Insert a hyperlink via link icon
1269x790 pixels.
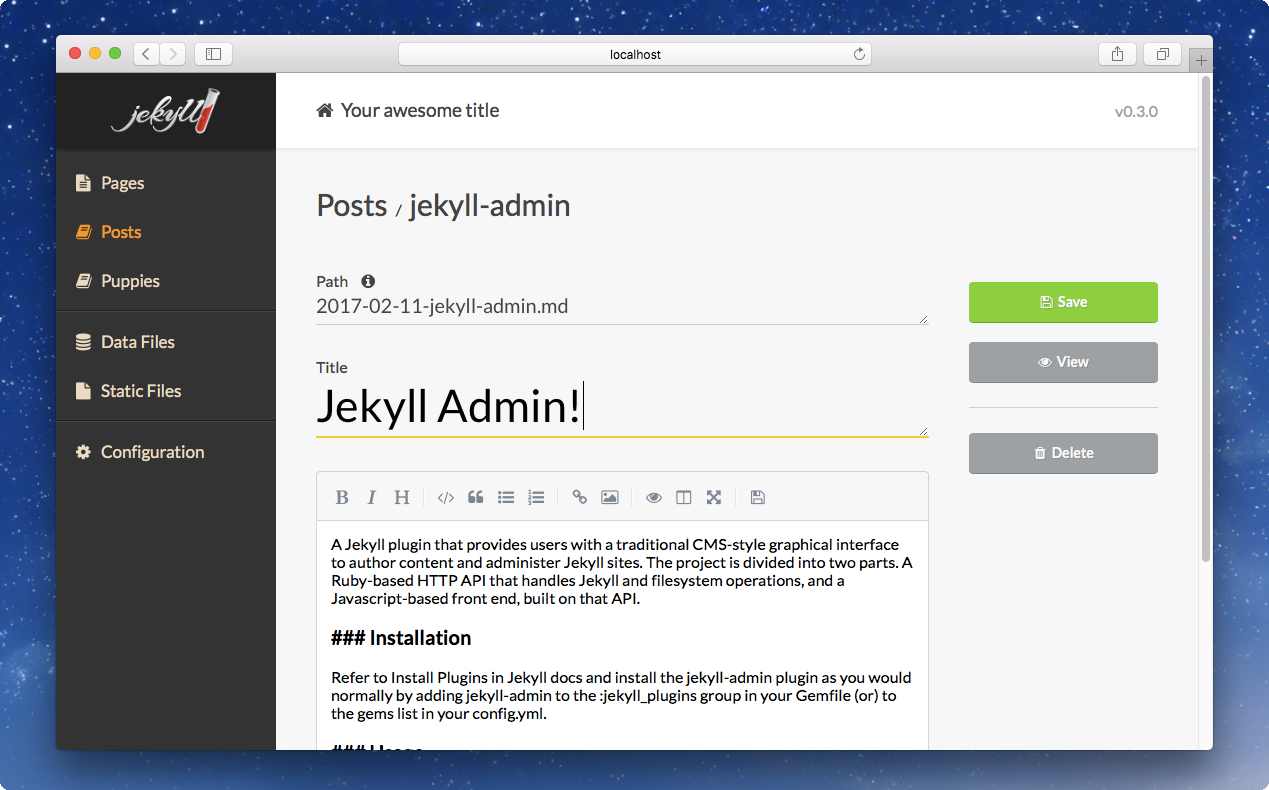click(x=579, y=497)
